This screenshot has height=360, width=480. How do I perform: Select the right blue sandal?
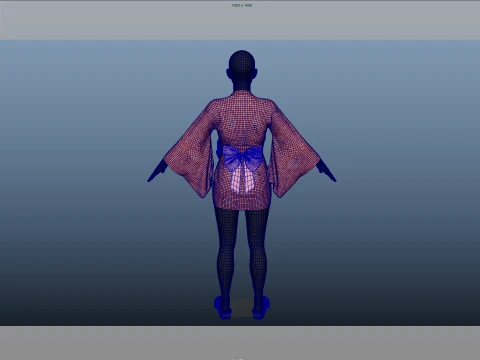261,308
